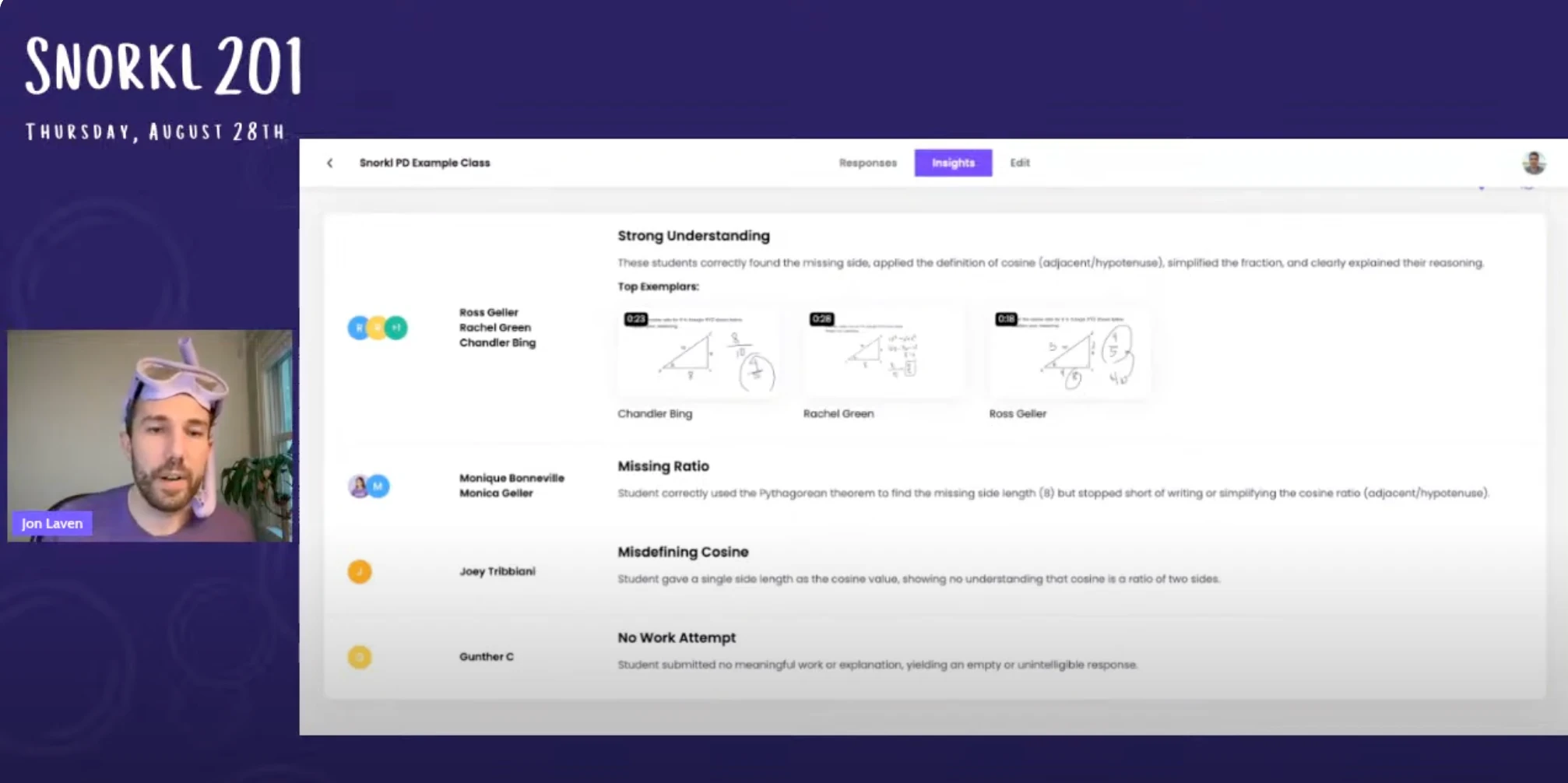This screenshot has width=1568, height=783.
Task: Click the Top Exemplars label
Action: (x=658, y=286)
